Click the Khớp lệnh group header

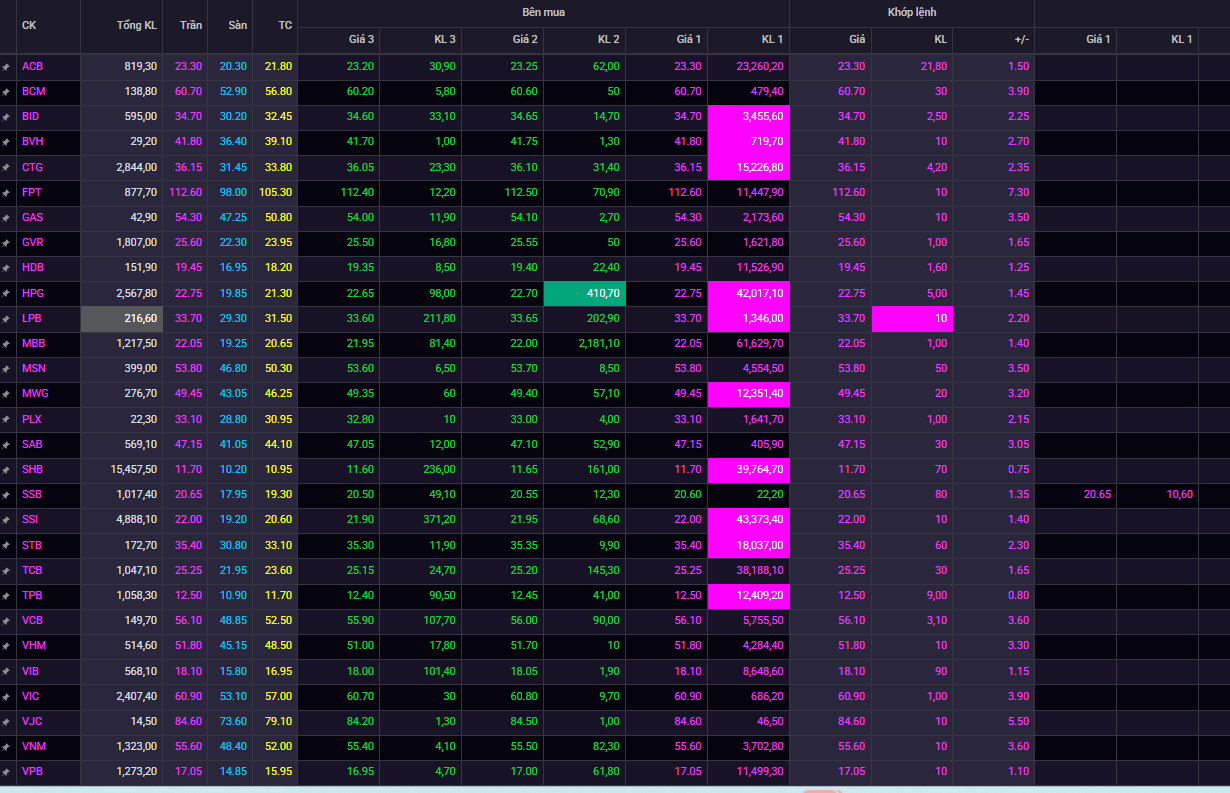912,13
